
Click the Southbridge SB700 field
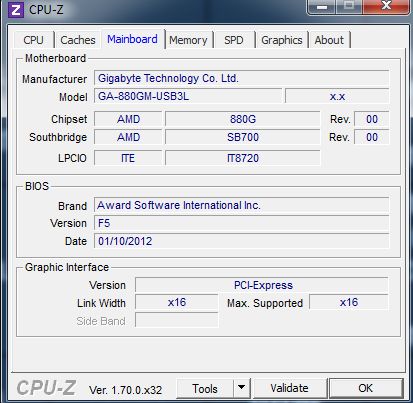coord(243,137)
